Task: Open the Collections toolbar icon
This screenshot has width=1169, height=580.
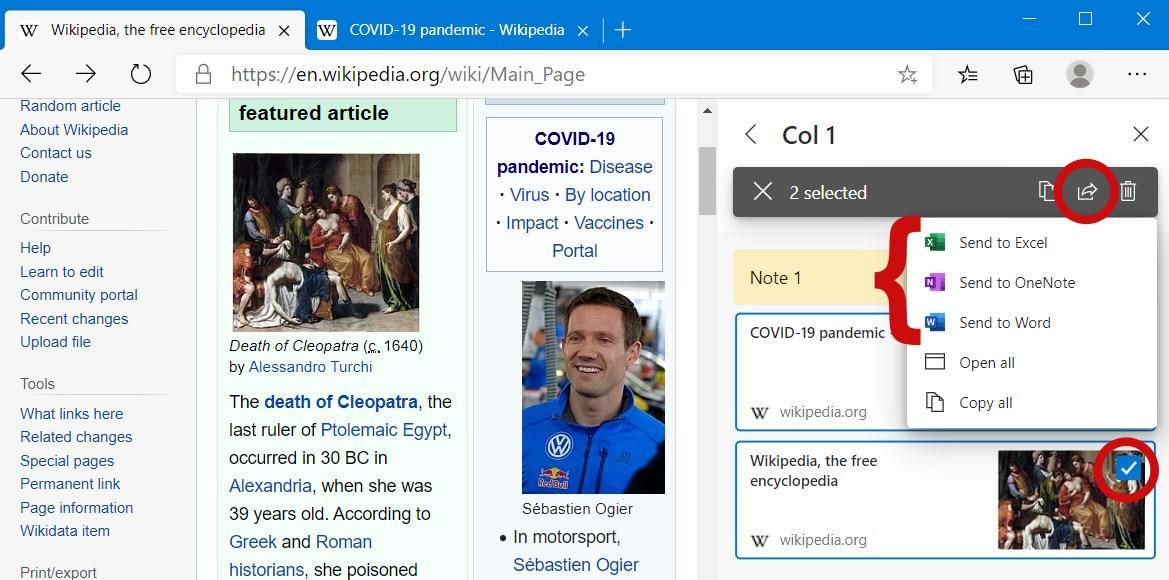Action: pos(1023,74)
